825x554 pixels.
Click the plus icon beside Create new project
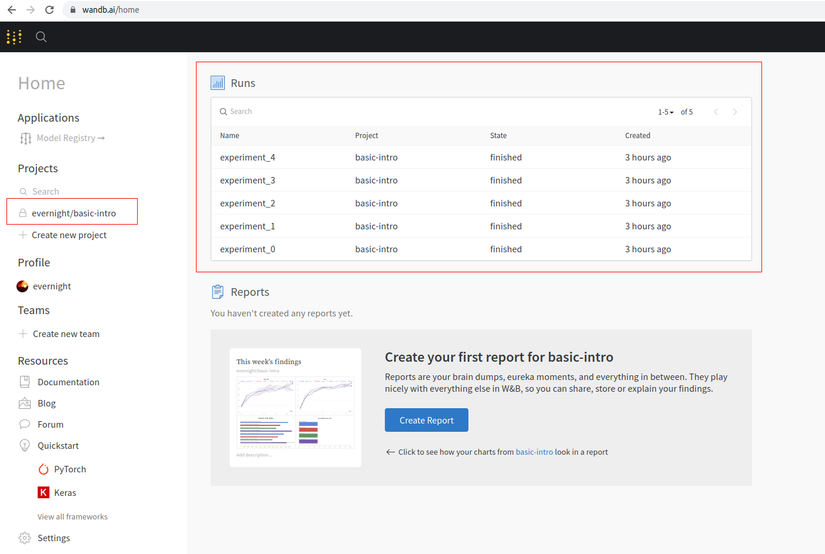pyautogui.click(x=23, y=235)
